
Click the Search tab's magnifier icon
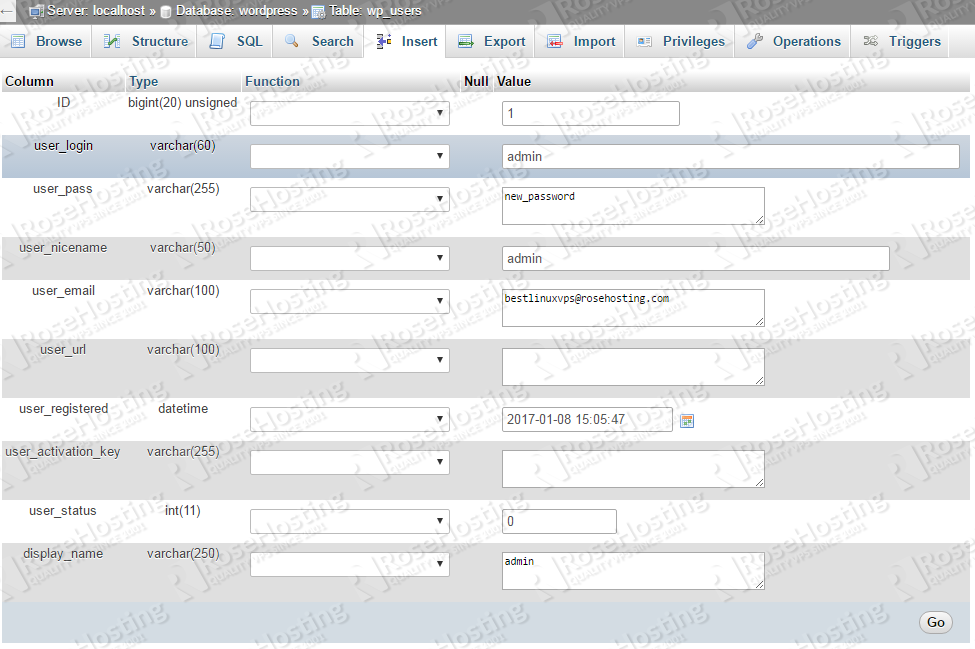292,41
